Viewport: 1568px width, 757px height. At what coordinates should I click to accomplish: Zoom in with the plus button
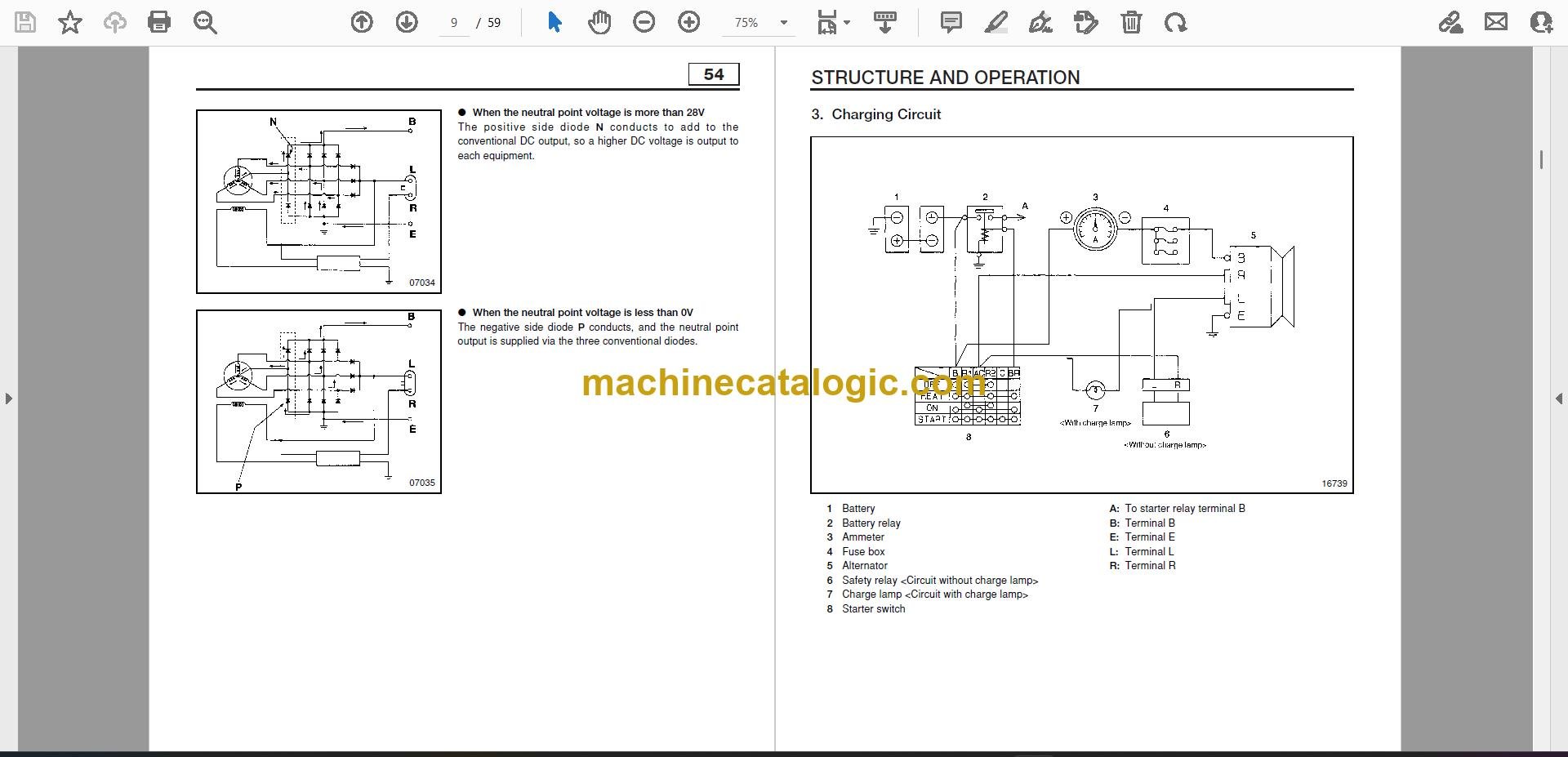[689, 22]
